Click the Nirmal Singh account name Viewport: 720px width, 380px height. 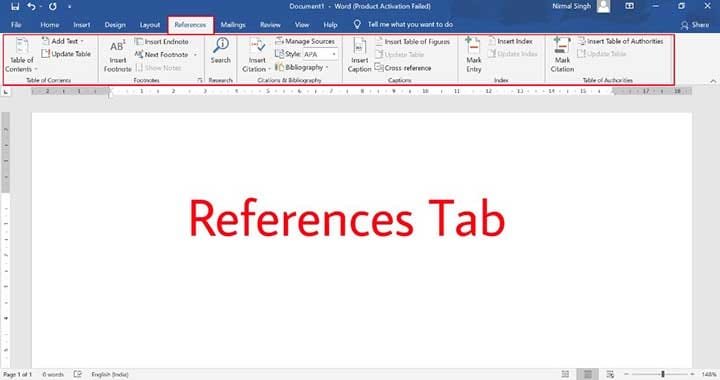coord(571,6)
